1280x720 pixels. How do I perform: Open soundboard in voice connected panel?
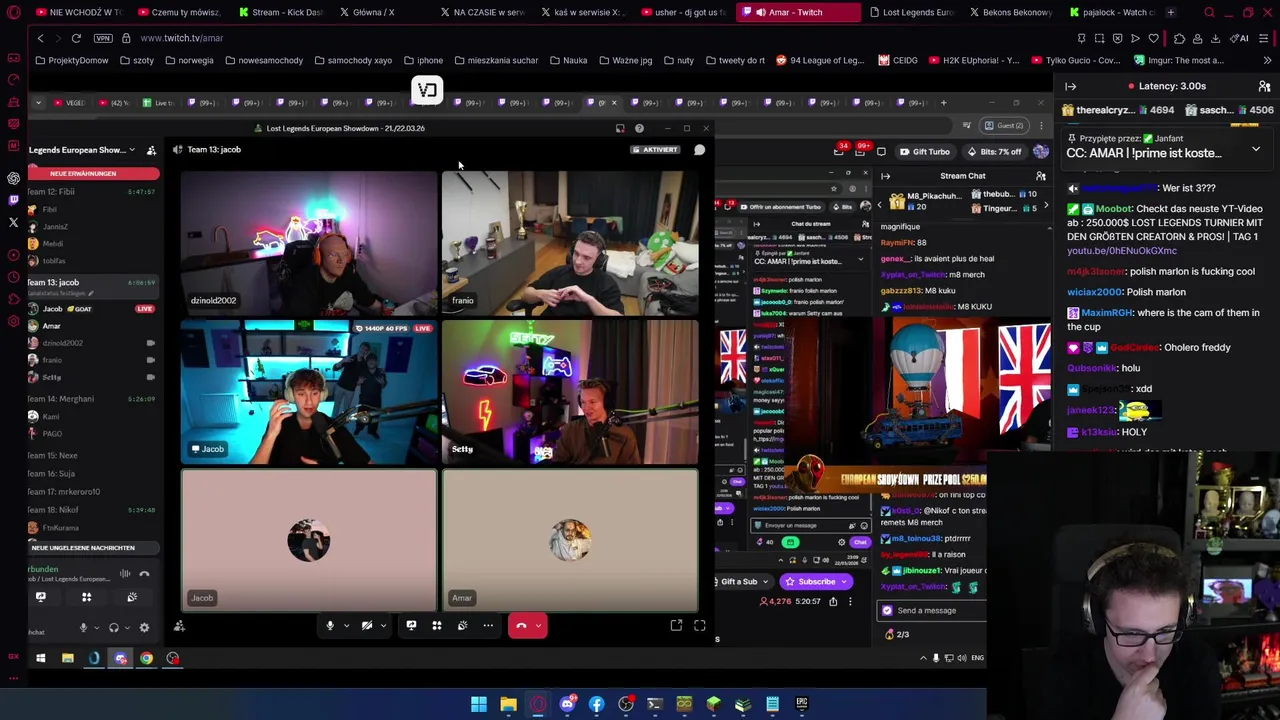132,597
